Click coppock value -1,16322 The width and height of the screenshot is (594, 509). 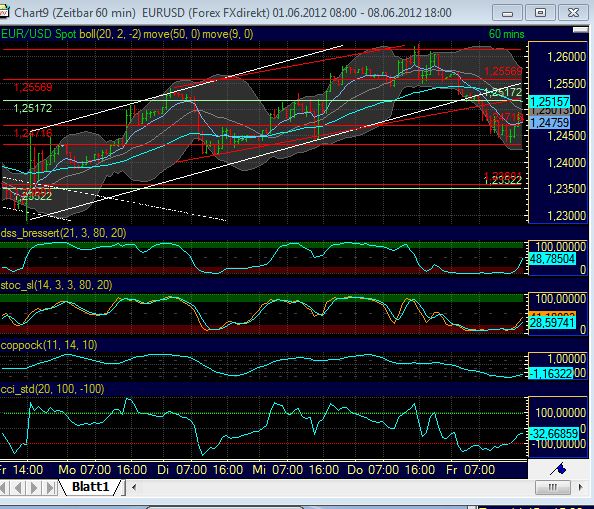click(550, 374)
